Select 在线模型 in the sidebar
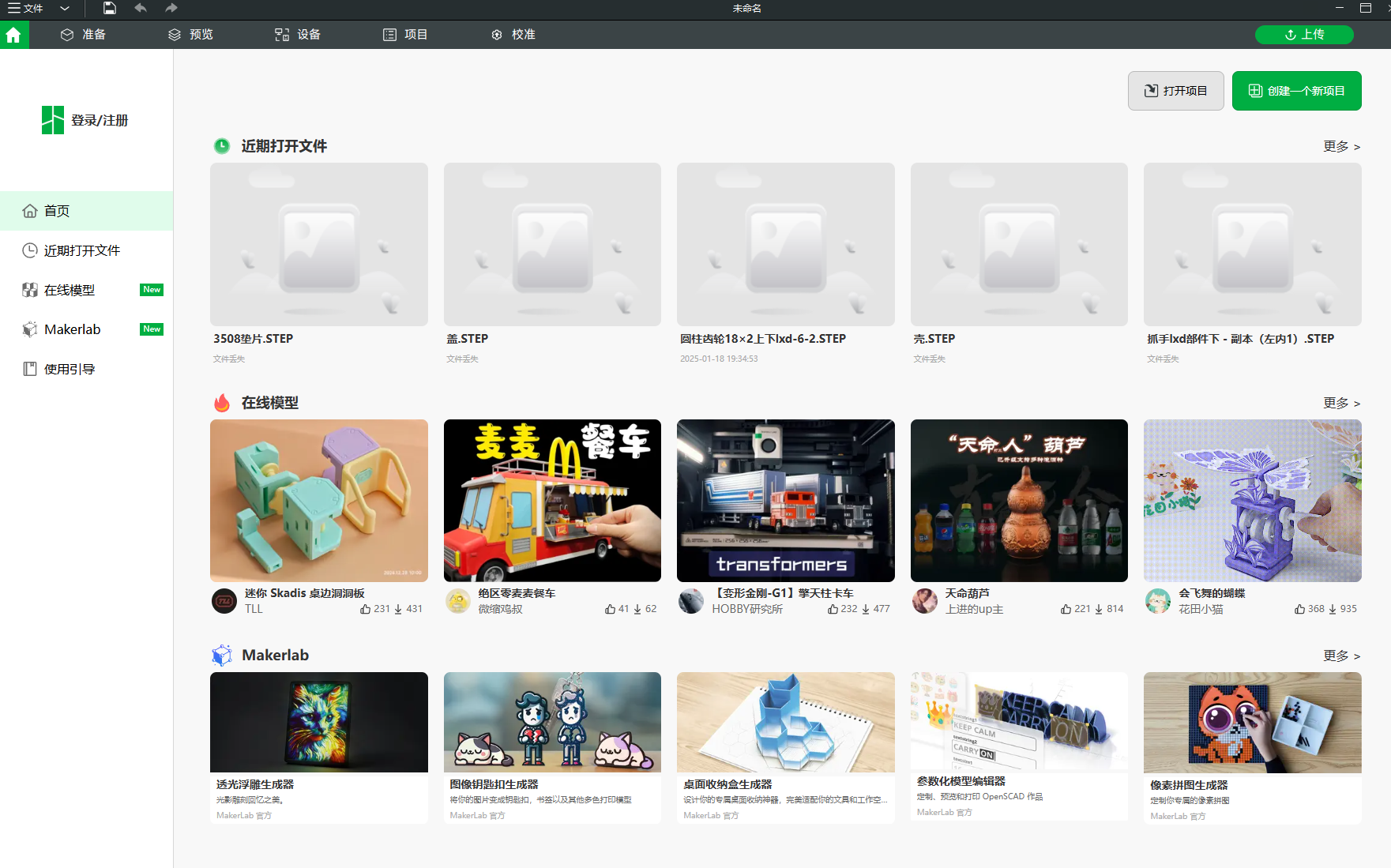 click(x=87, y=290)
